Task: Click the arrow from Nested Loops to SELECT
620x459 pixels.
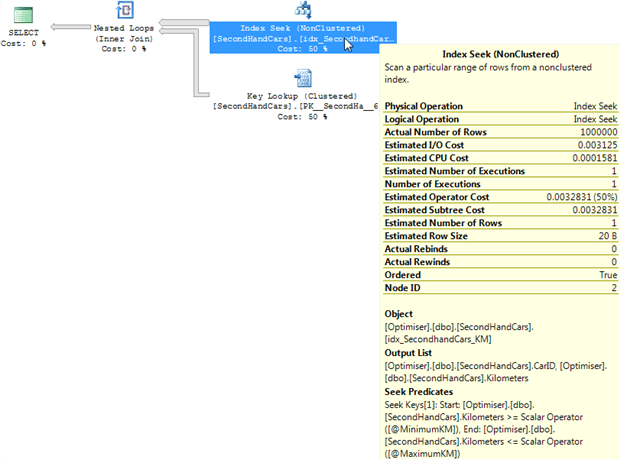Action: pos(71,27)
